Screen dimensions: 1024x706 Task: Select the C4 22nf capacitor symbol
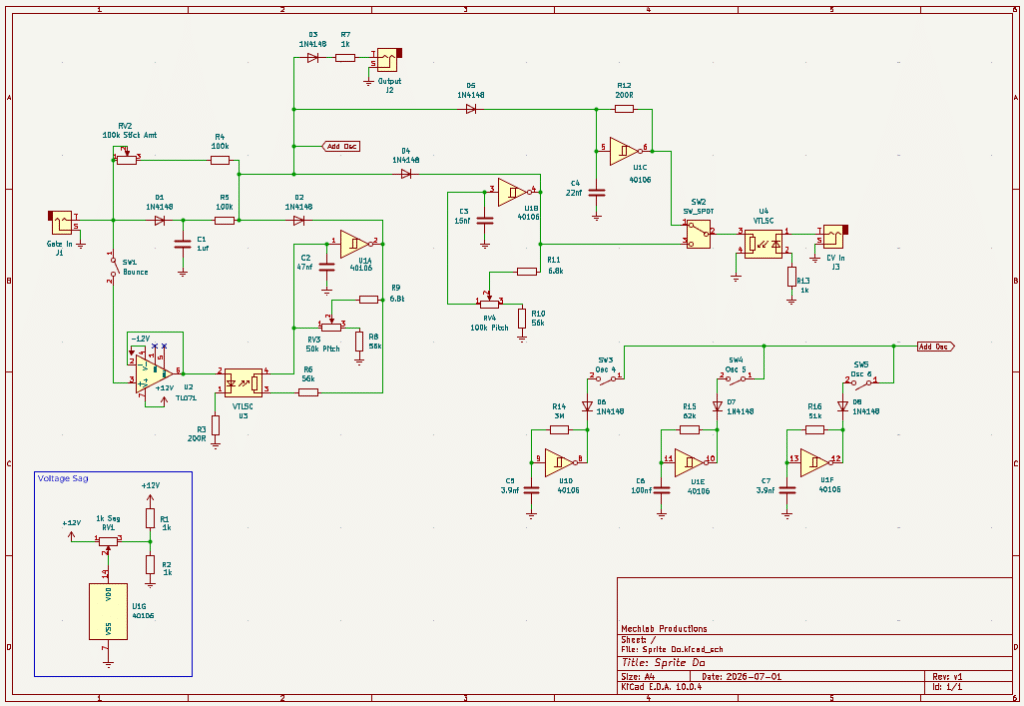coord(596,193)
